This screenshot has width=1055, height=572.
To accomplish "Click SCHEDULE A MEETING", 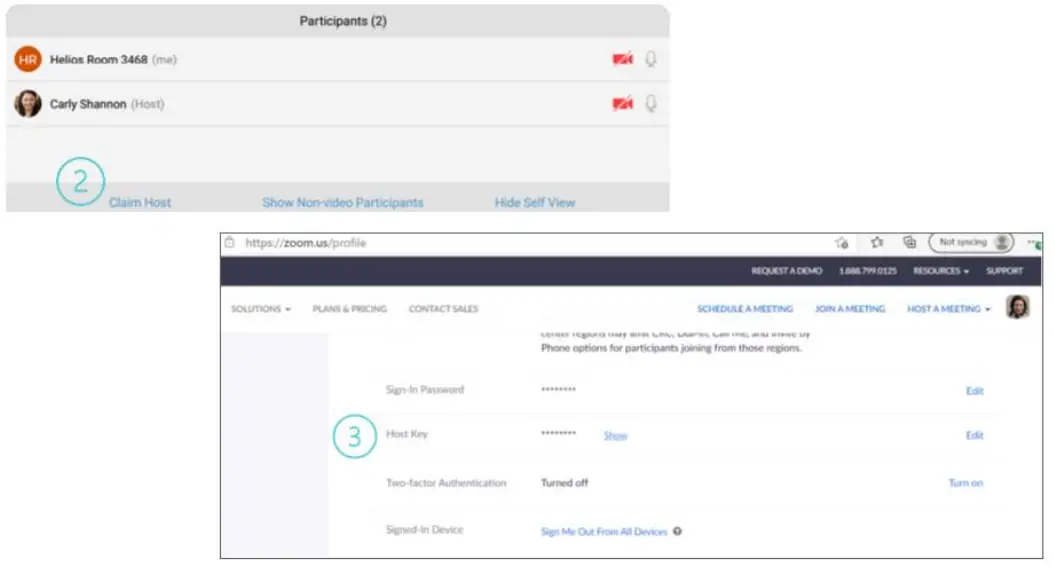I will pos(745,309).
